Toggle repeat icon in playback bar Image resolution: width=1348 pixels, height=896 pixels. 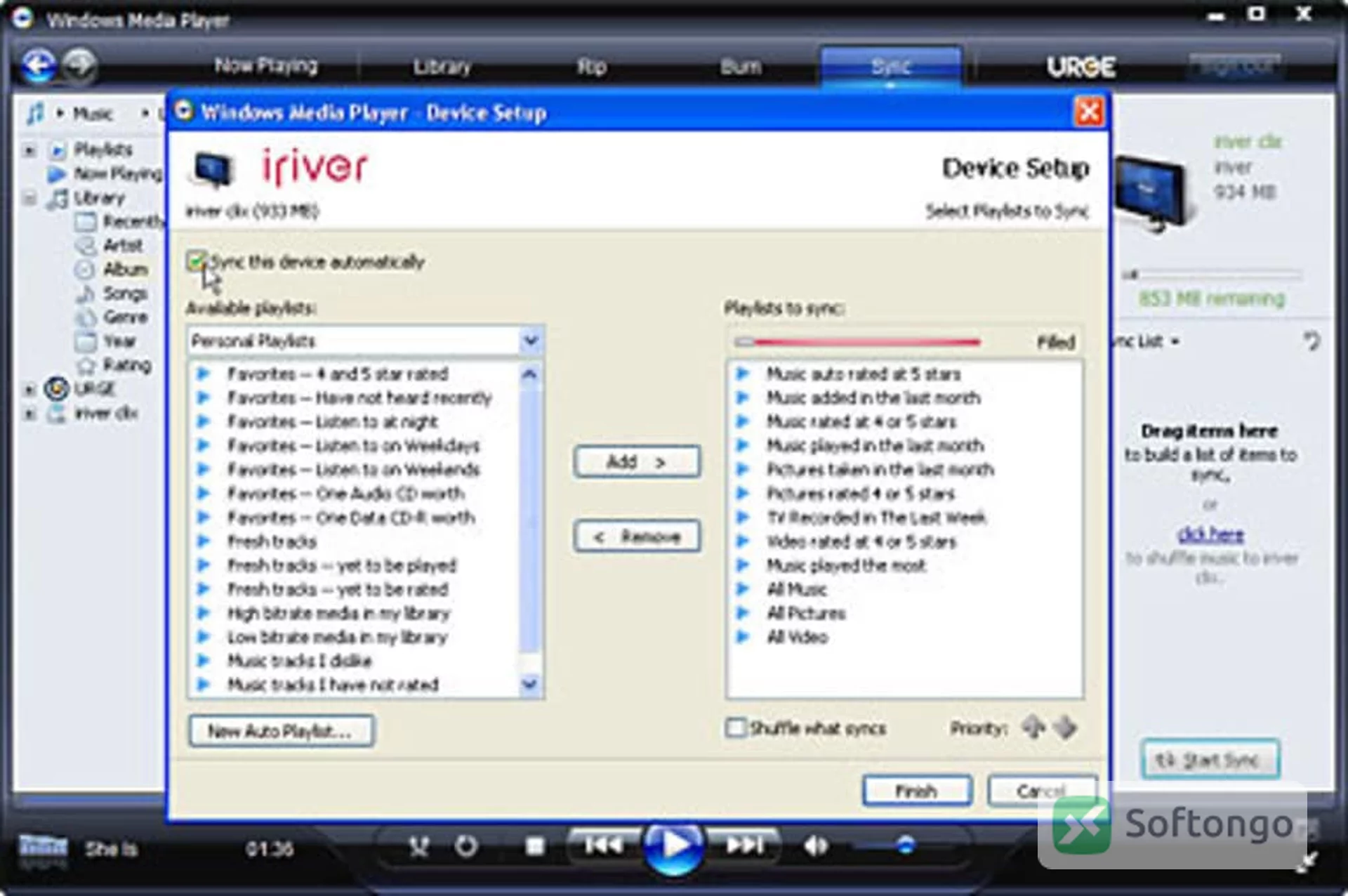click(466, 847)
